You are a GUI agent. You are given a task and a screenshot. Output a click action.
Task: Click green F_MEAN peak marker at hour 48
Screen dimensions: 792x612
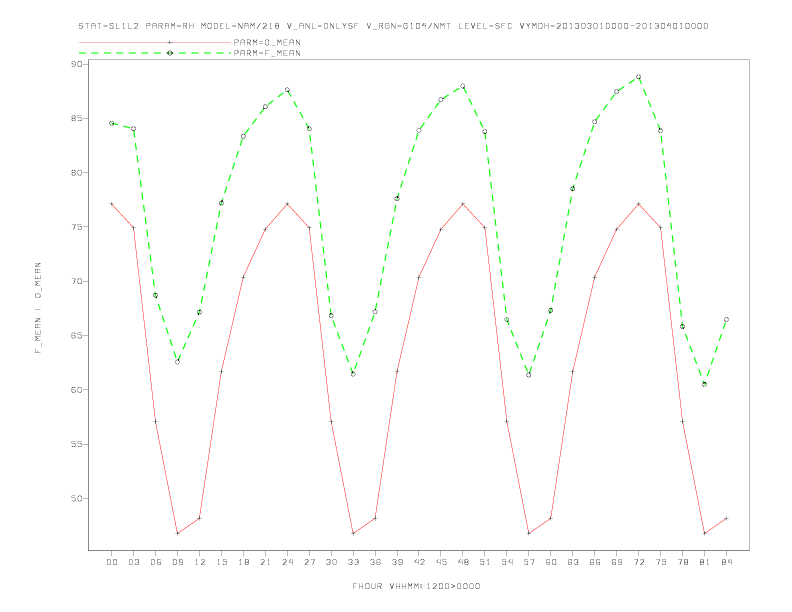(x=463, y=86)
